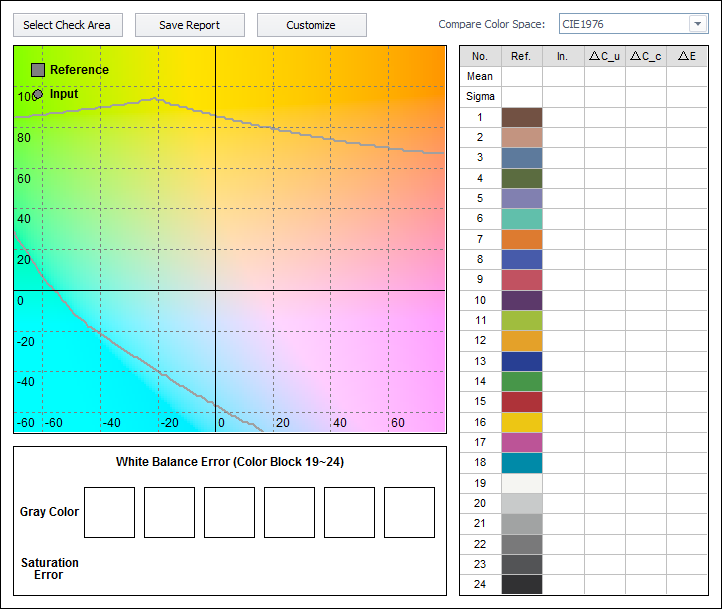Click the ΔE column header
This screenshot has height=609, width=722.
pyautogui.click(x=687, y=57)
